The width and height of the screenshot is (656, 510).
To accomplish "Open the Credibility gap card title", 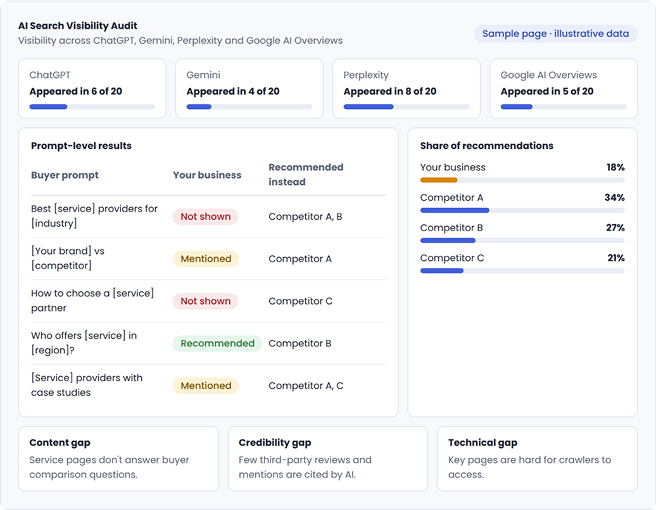I will (x=275, y=443).
